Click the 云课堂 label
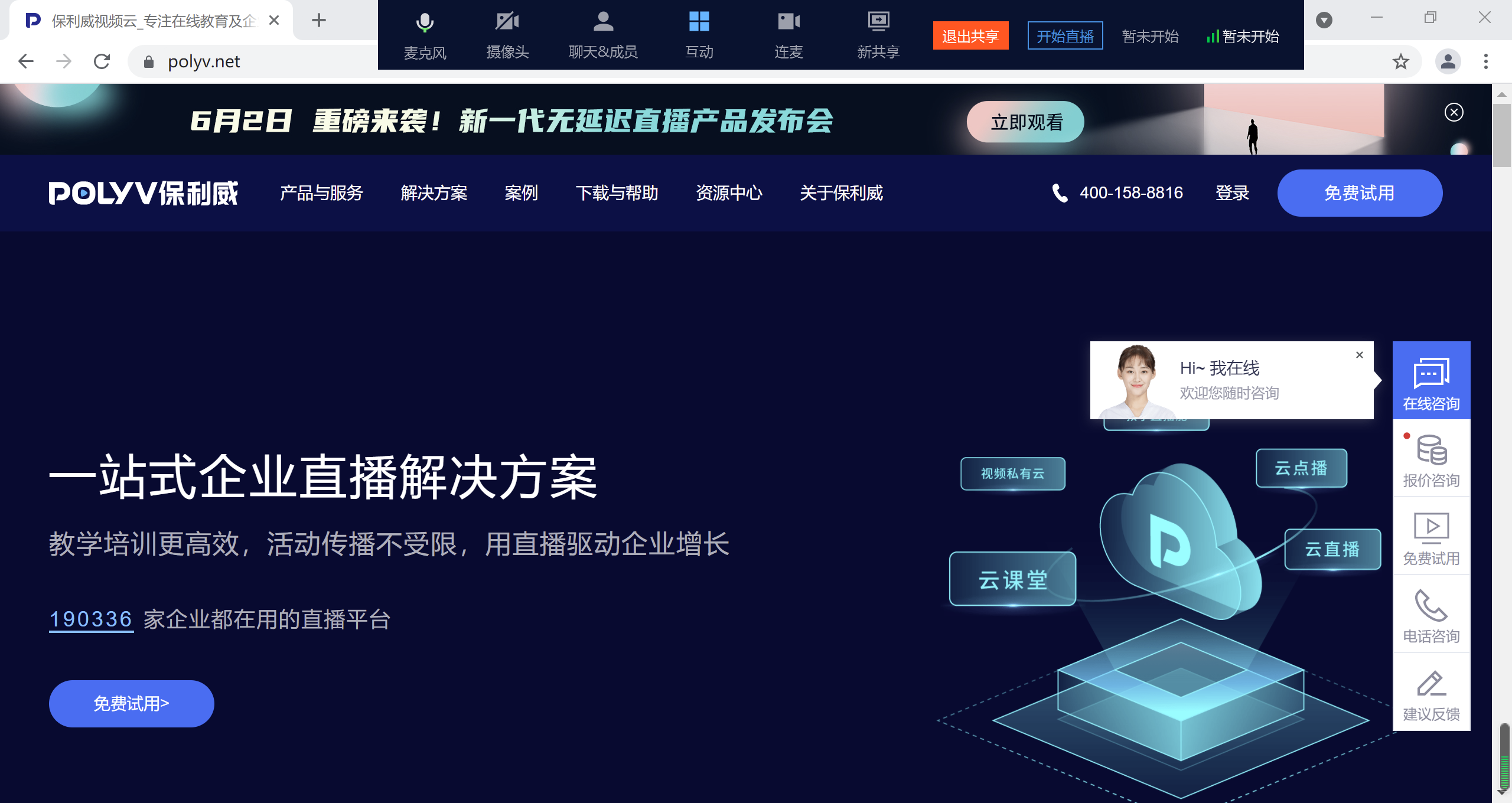The image size is (1512, 803). click(1013, 579)
